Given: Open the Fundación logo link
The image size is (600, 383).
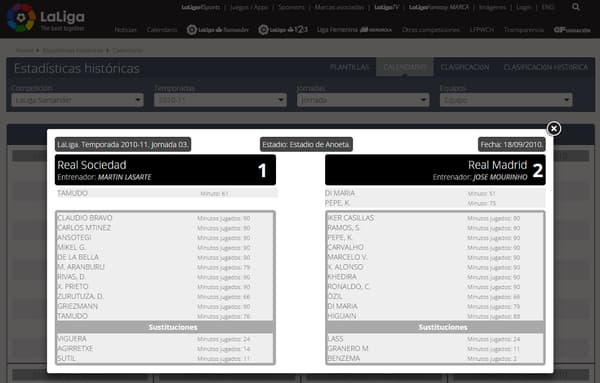Looking at the screenshot, I should (572, 30).
